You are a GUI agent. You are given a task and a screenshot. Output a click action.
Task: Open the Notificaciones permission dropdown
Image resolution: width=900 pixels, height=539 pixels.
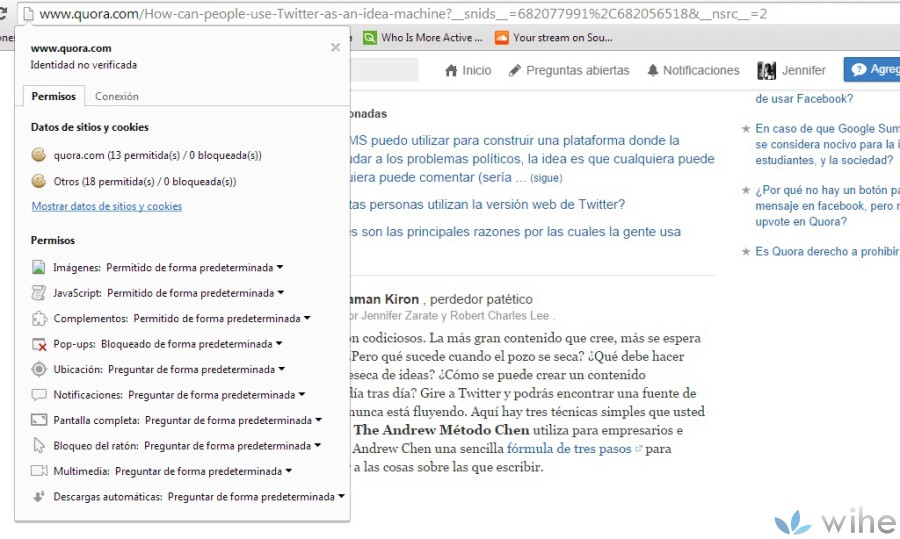click(216, 395)
